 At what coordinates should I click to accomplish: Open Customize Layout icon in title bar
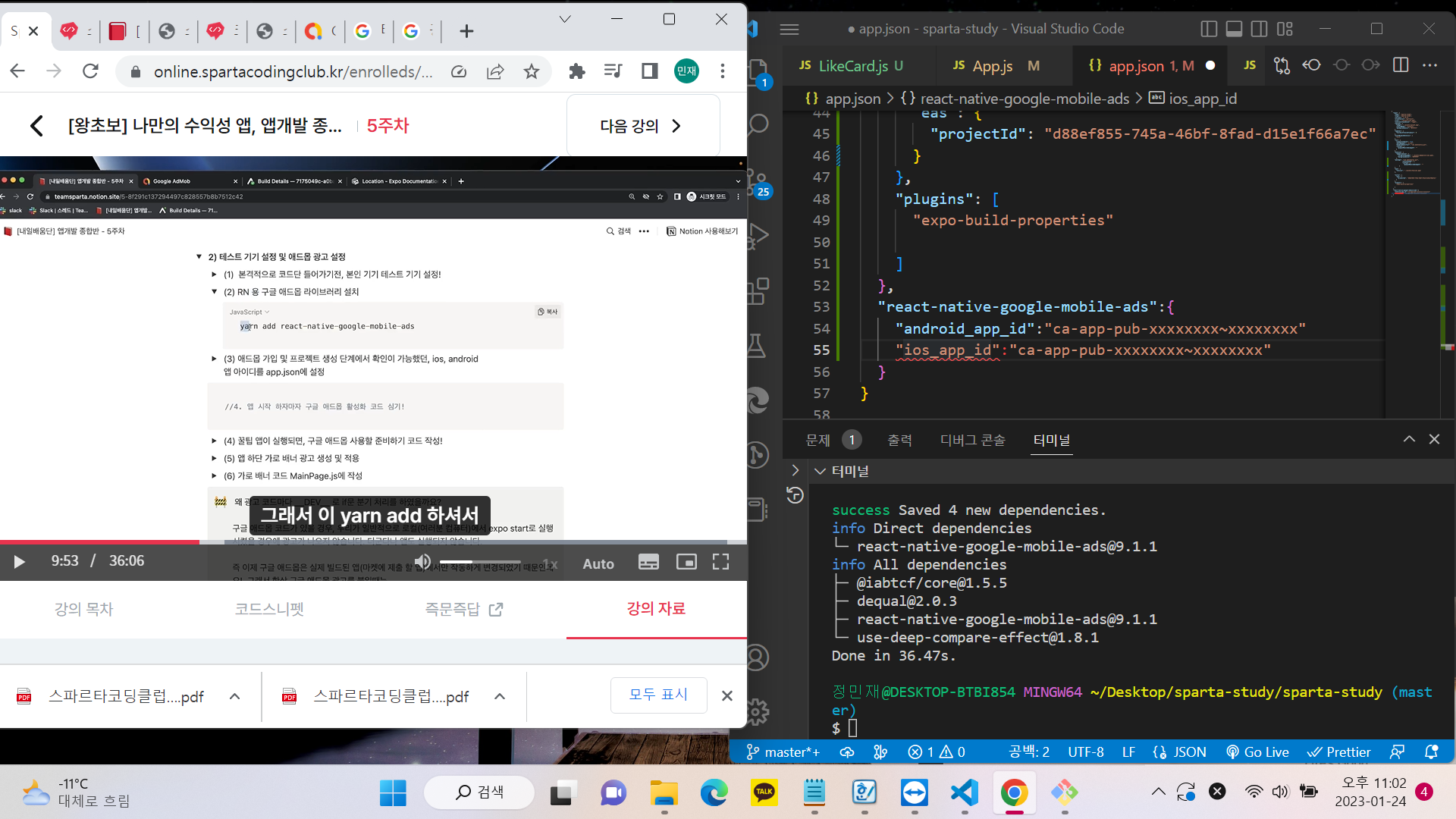[1285, 29]
